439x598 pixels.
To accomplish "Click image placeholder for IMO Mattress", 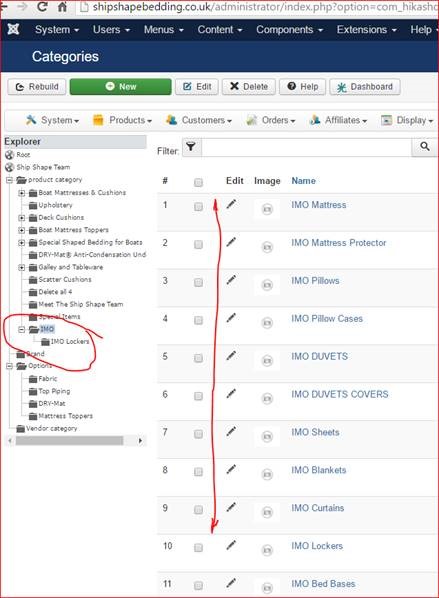I will click(x=267, y=209).
